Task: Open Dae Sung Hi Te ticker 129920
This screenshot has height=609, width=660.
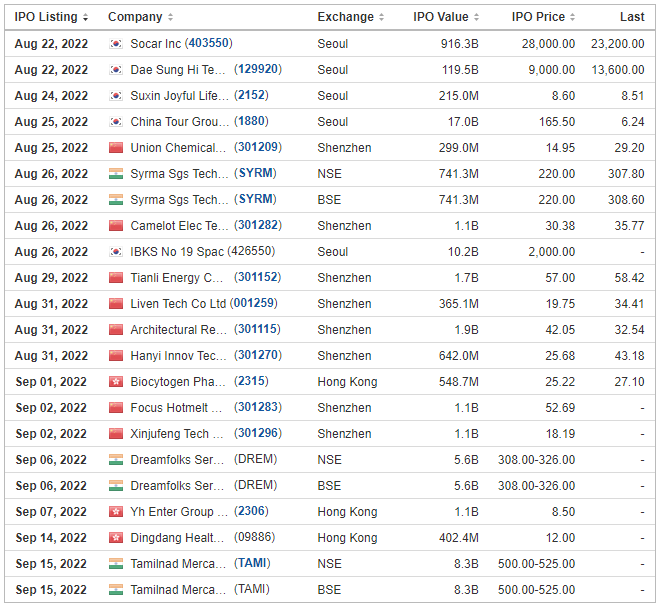Action: pyautogui.click(x=258, y=69)
